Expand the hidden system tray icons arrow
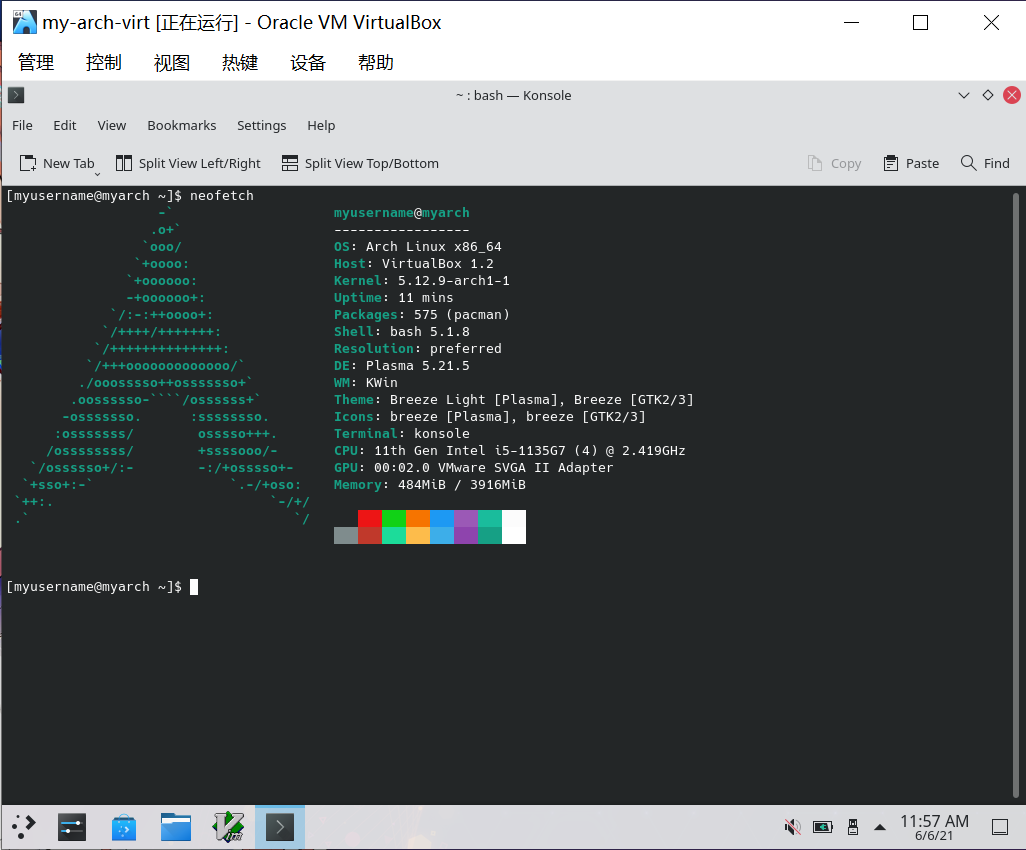The image size is (1026, 850). [880, 827]
